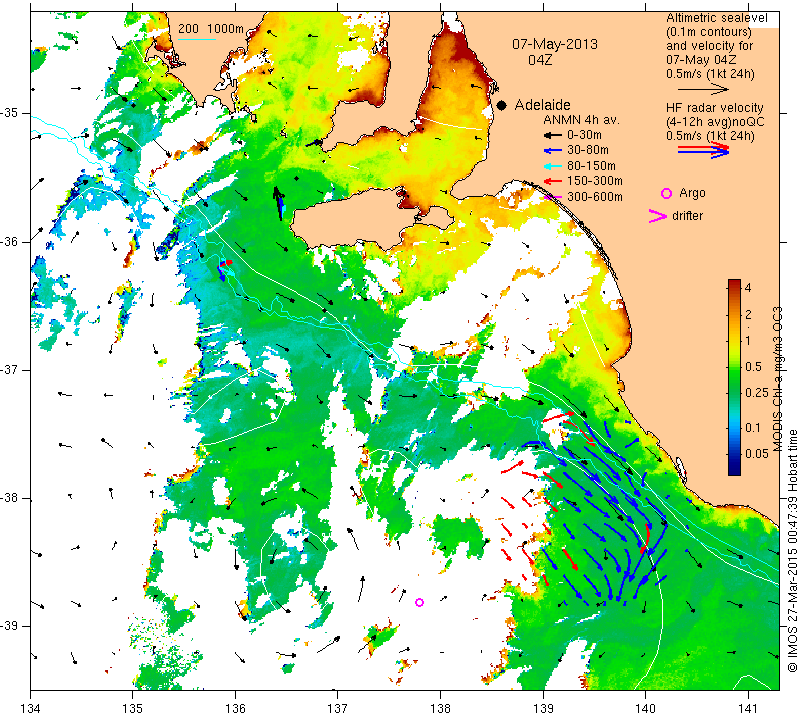Click the 150-300m depth label
The width and height of the screenshot is (800, 720).
tap(595, 181)
